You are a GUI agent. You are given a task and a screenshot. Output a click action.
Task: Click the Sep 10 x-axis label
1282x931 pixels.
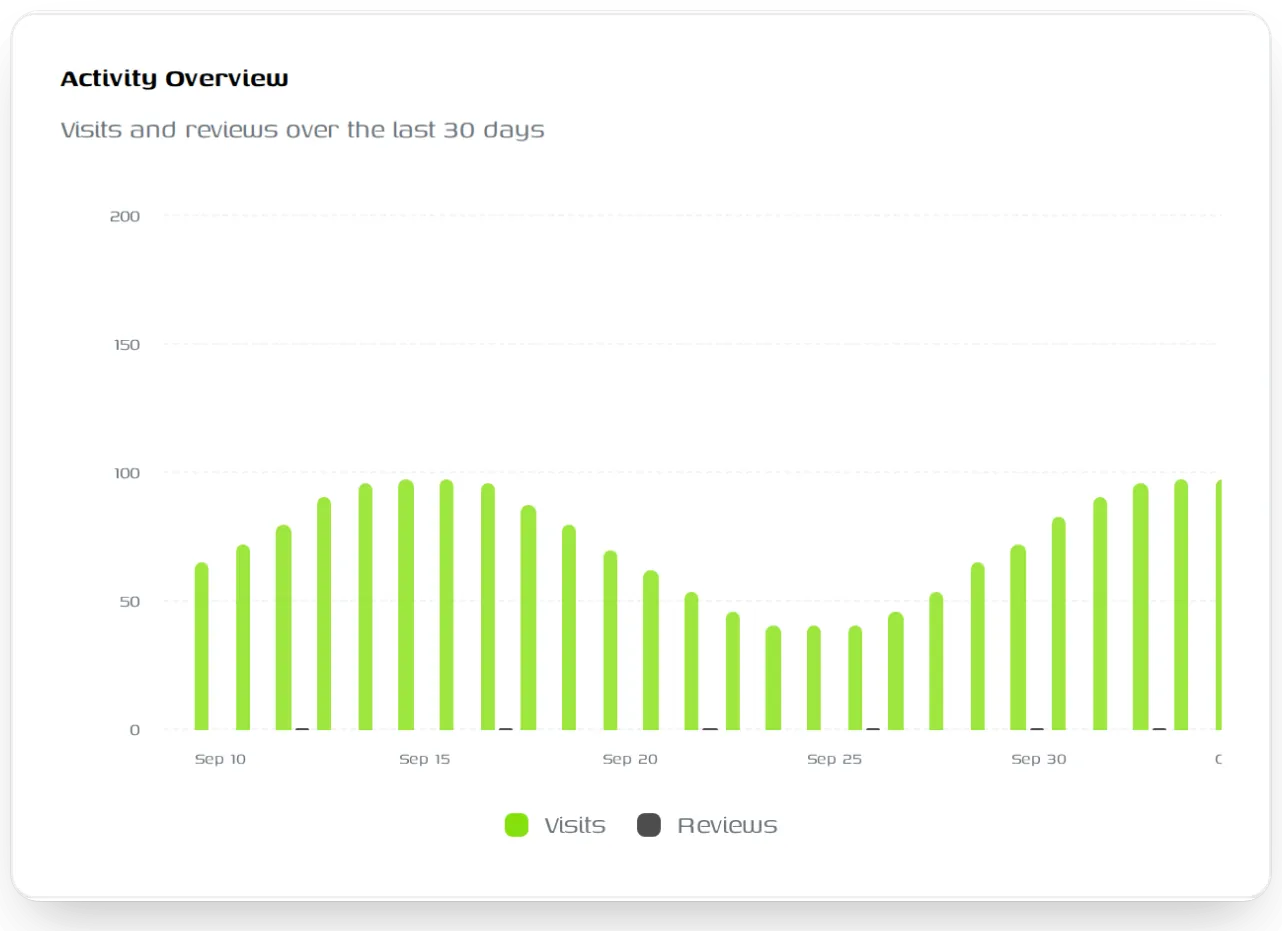(x=220, y=759)
